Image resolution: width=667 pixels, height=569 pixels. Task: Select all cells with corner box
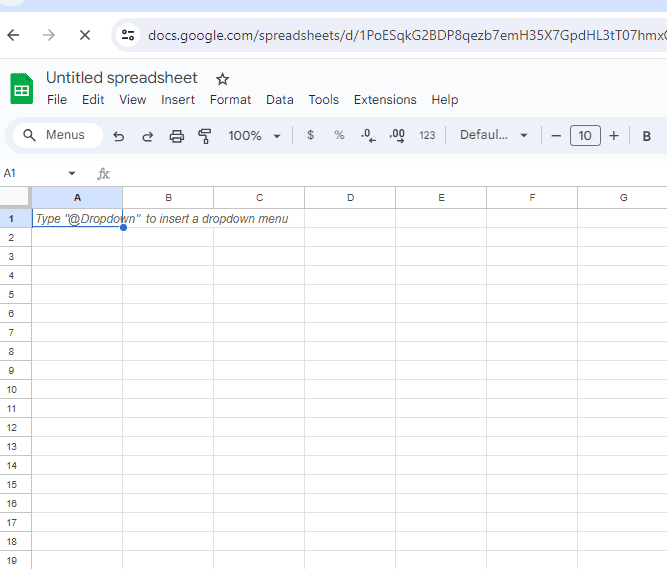coord(15,197)
